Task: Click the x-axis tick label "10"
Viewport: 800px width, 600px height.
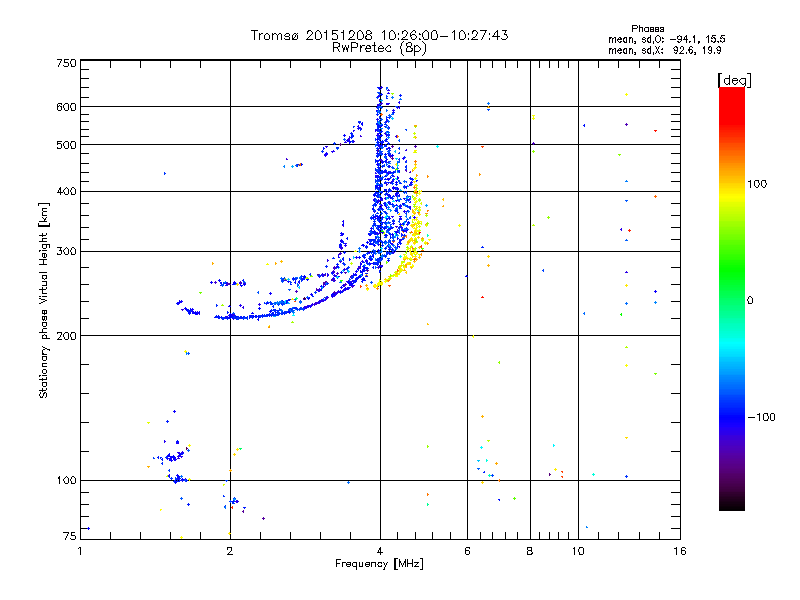Action: (x=578, y=551)
